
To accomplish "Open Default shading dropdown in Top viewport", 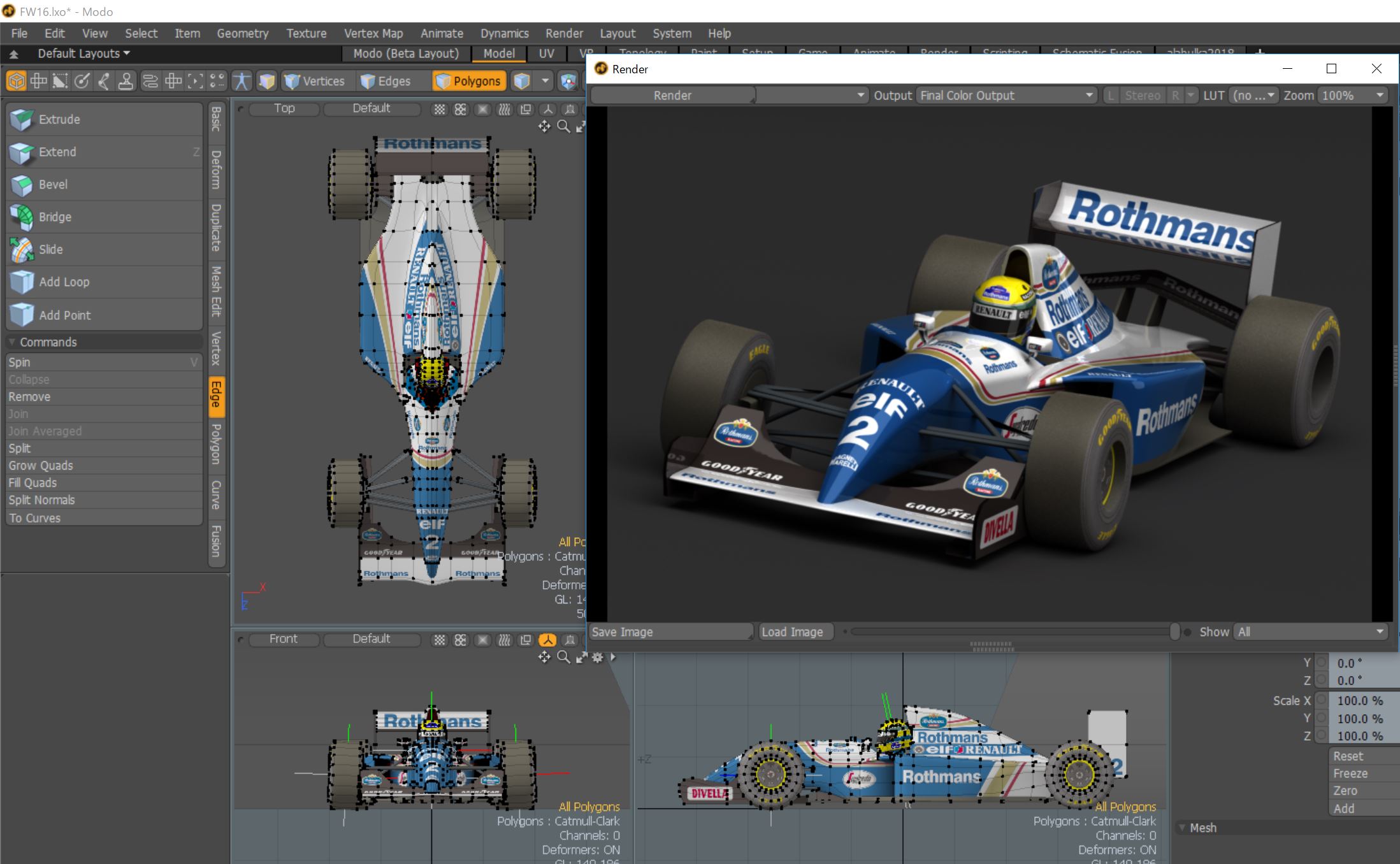I will coord(372,108).
